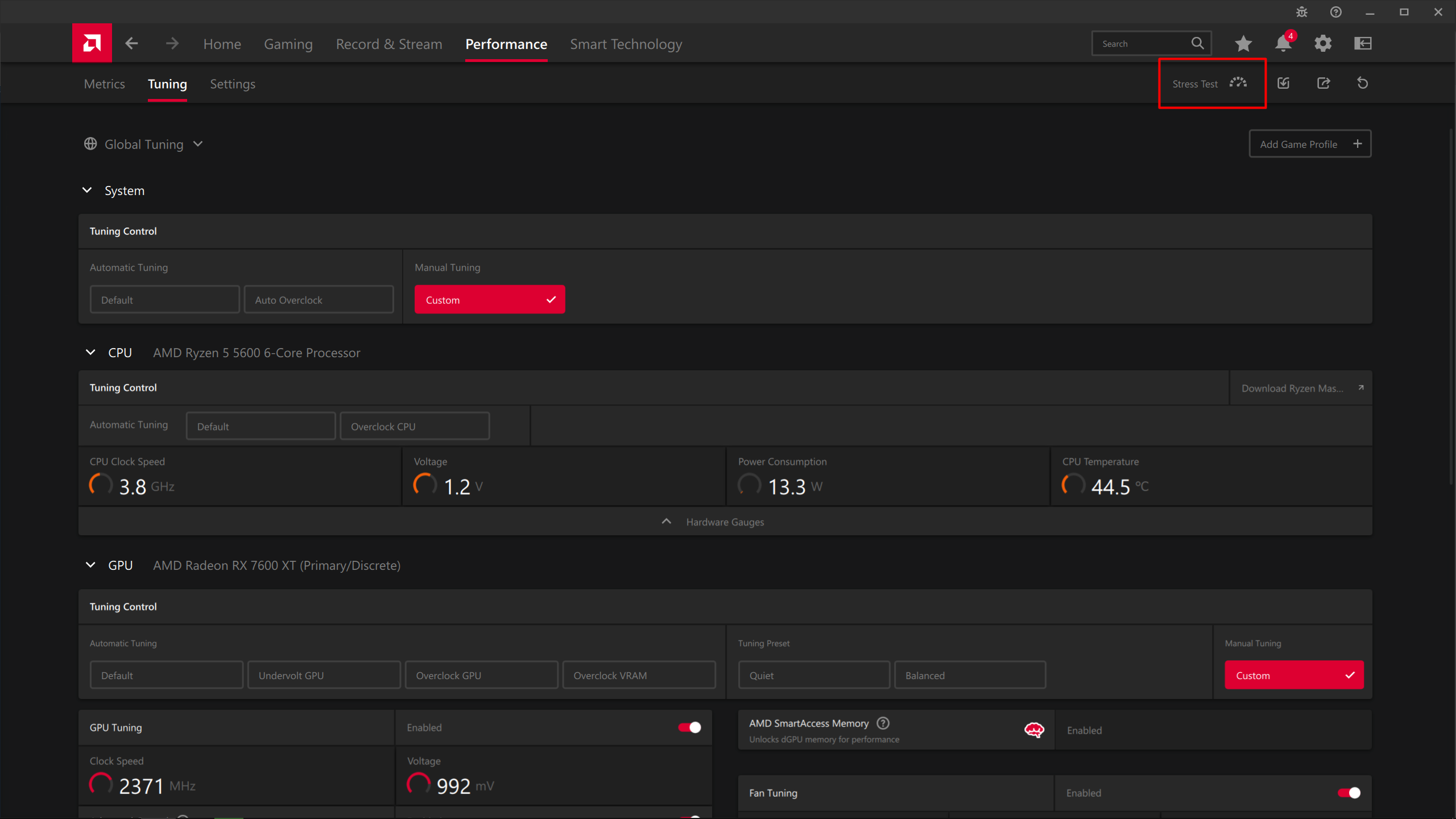The height and width of the screenshot is (819, 1456).
Task: Open the notifications bell
Action: [1283, 43]
